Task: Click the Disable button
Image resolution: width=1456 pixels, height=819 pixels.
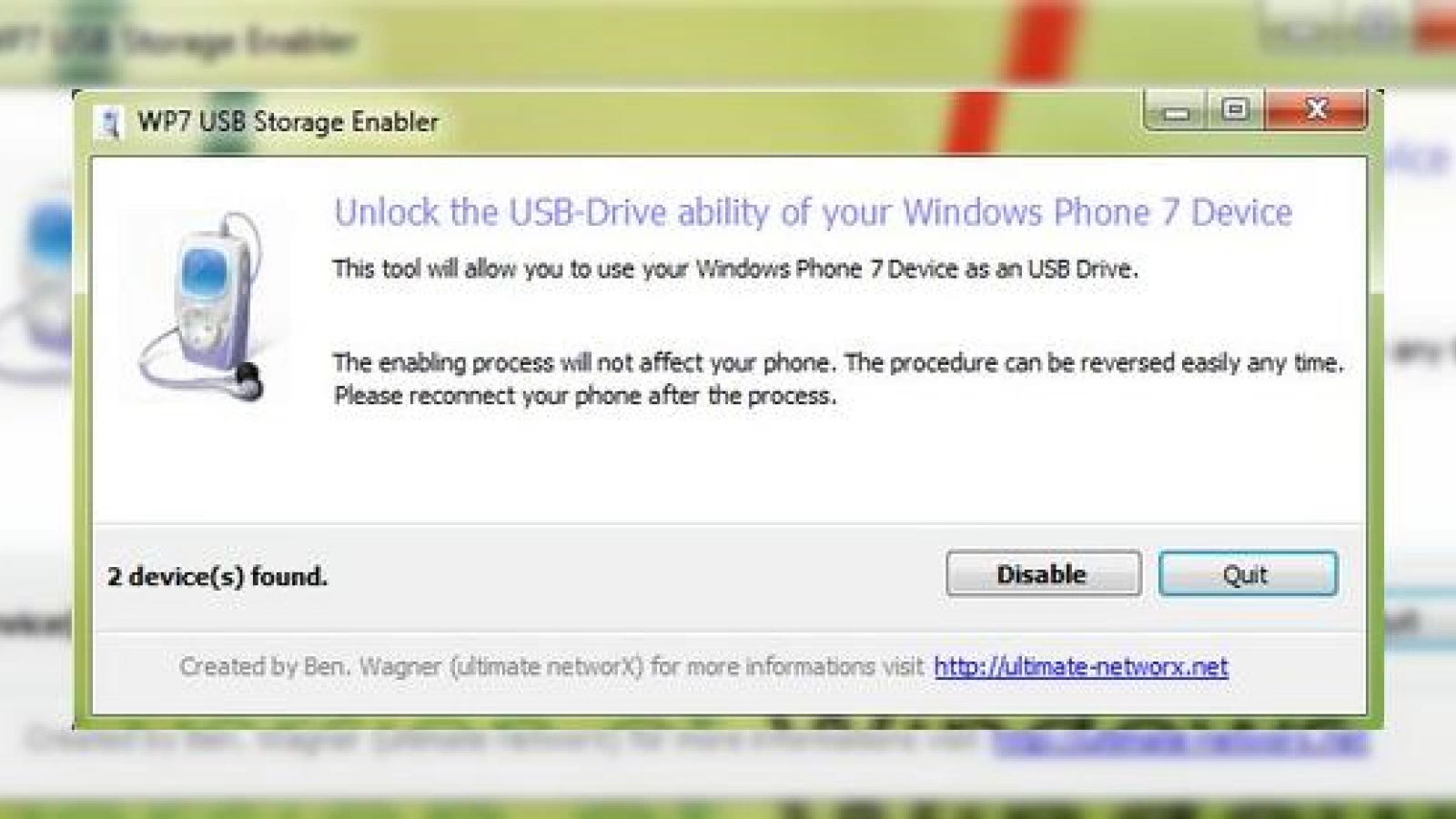Action: (1043, 574)
